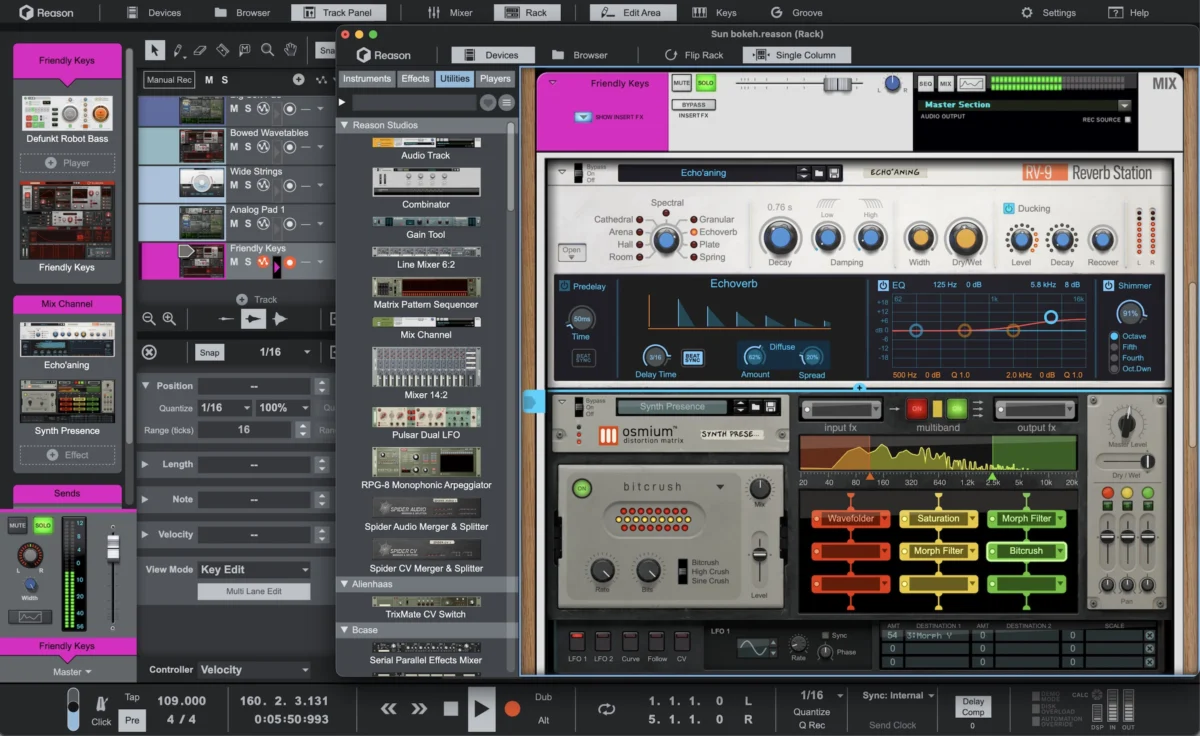
Task: Click the Manual Rec button
Action: [x=169, y=80]
